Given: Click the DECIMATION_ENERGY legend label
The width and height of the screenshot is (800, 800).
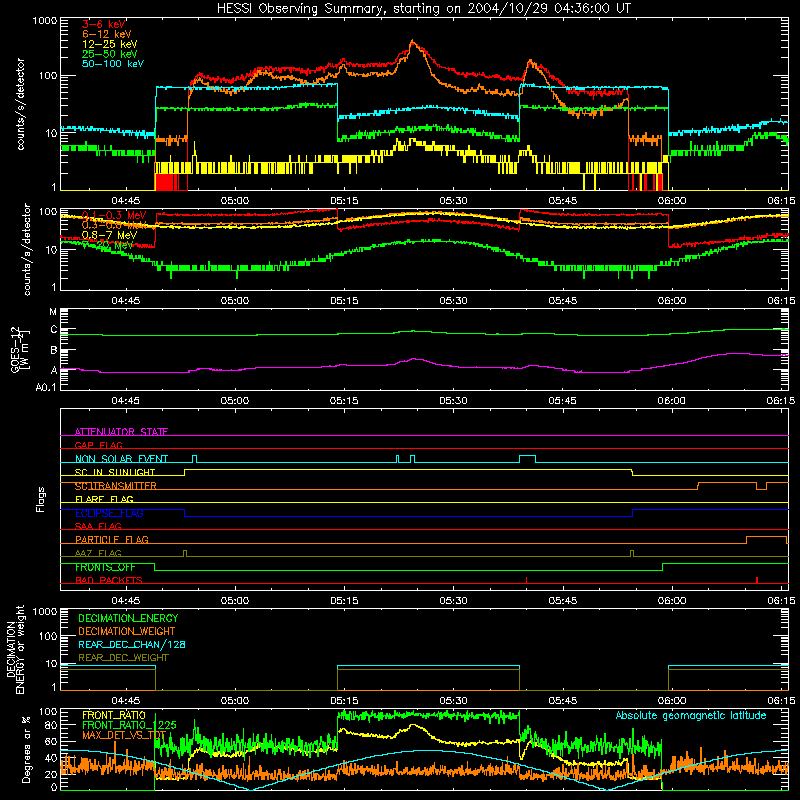Looking at the screenshot, I should 128,618.
